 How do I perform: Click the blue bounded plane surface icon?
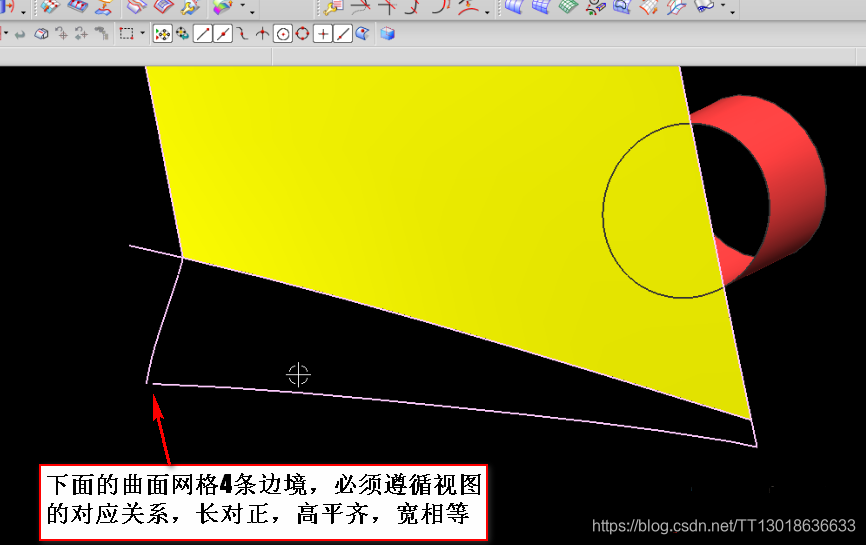pyautogui.click(x=622, y=7)
